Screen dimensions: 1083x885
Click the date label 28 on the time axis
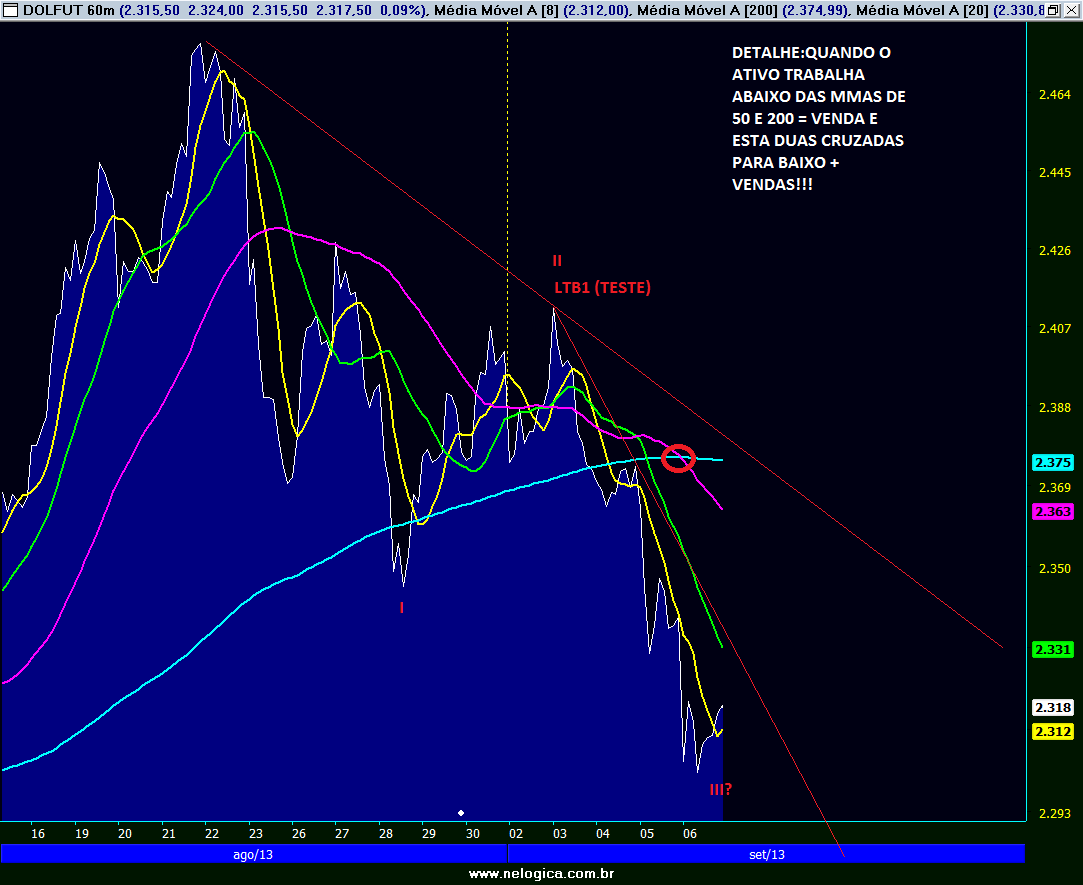point(385,833)
